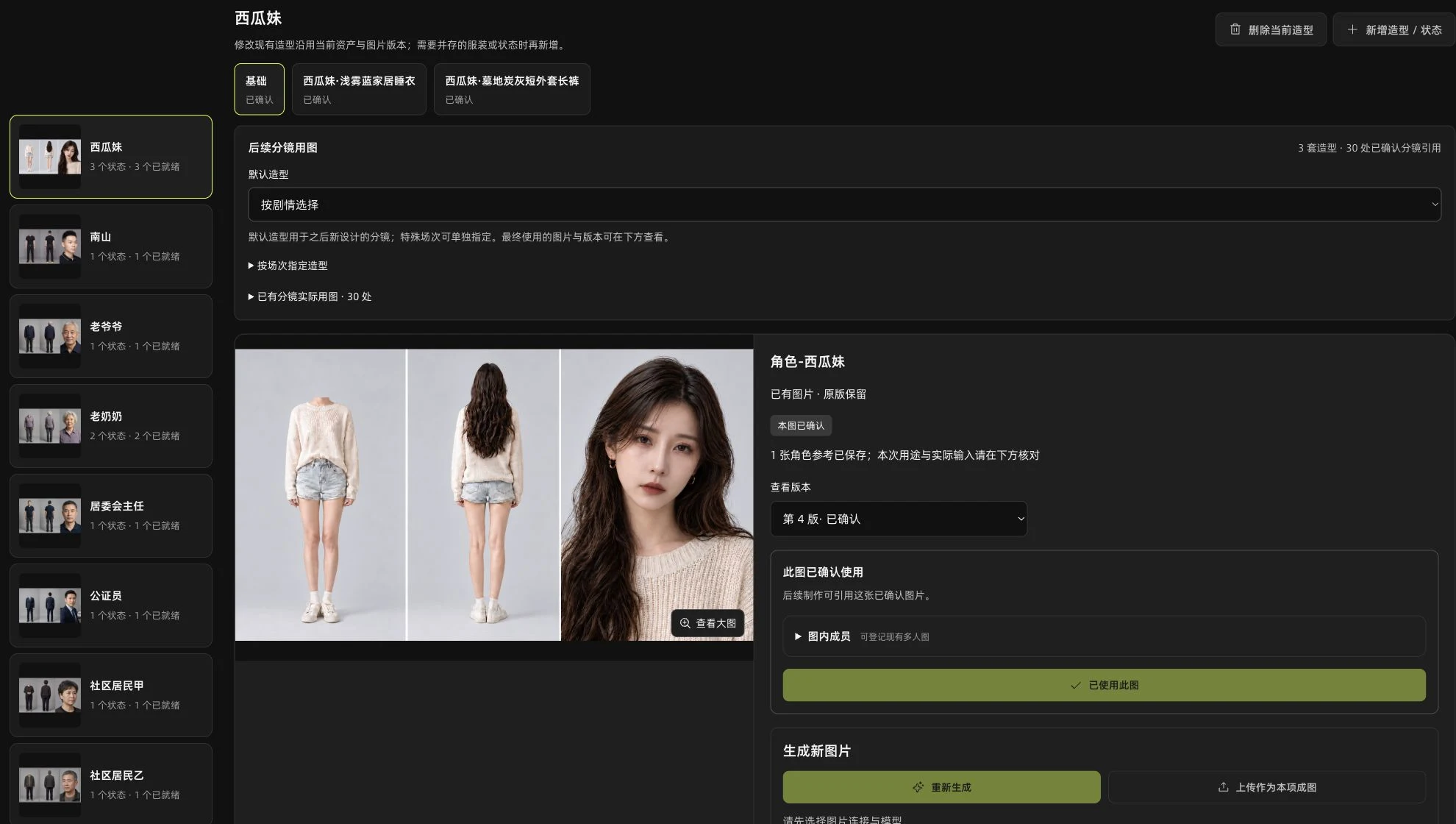Click the 公证员 sidebar thumbnail image
Image resolution: width=1456 pixels, height=824 pixels.
click(x=50, y=605)
